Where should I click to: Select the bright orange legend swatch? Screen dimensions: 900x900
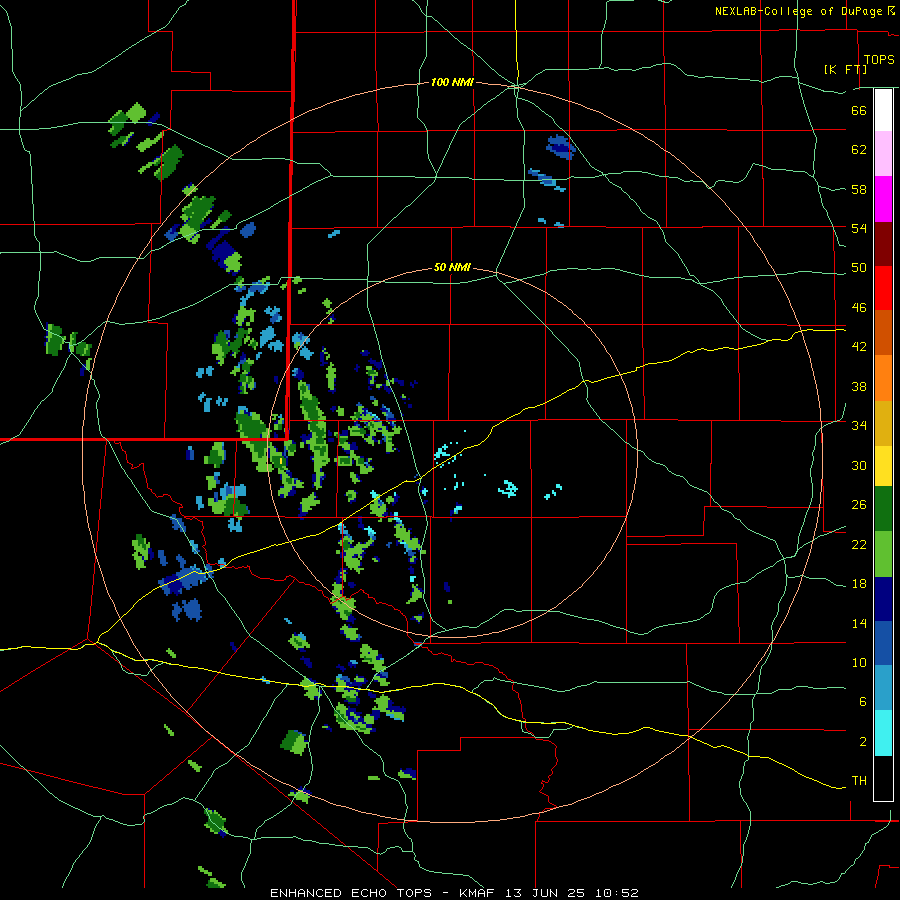pyautogui.click(x=883, y=378)
